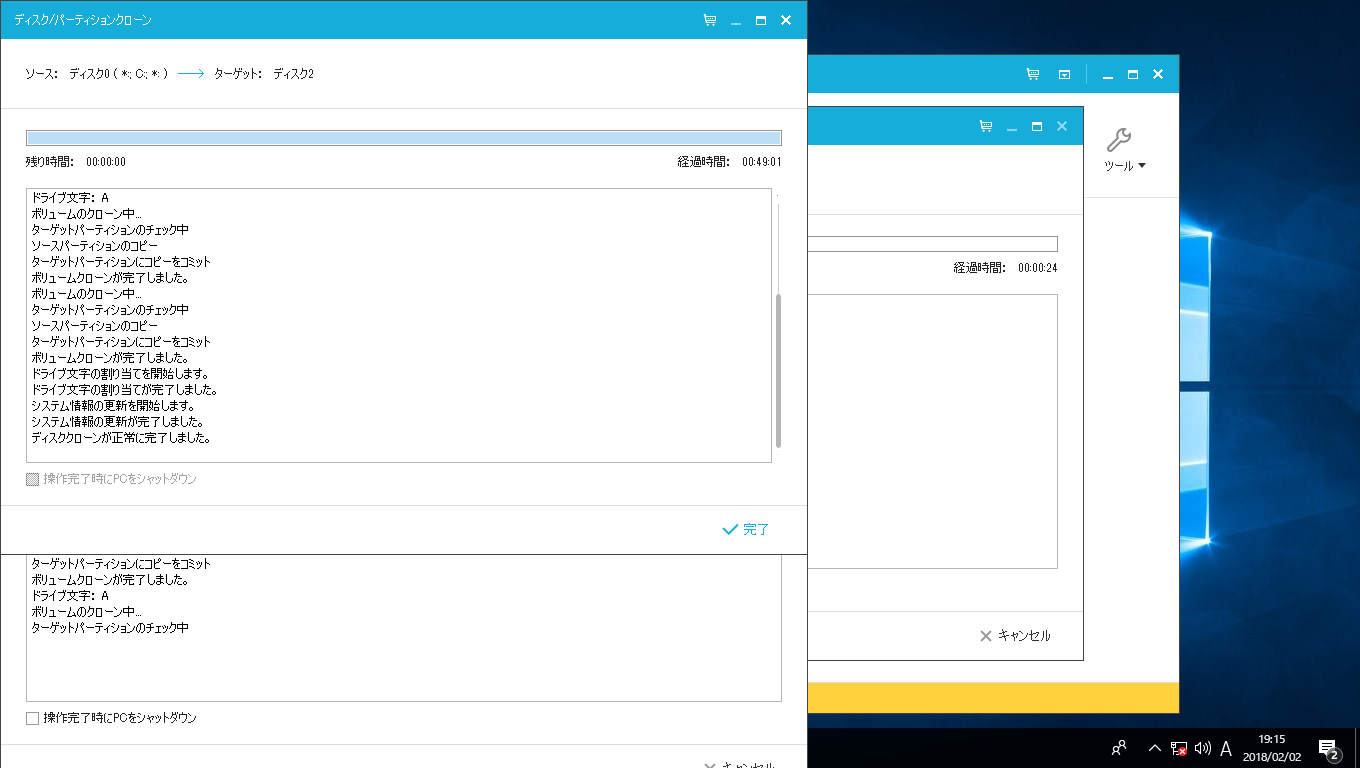Viewport: 1360px width, 768px height.
Task: Click the 経過時間 value 00:00:24
Action: click(x=1038, y=268)
